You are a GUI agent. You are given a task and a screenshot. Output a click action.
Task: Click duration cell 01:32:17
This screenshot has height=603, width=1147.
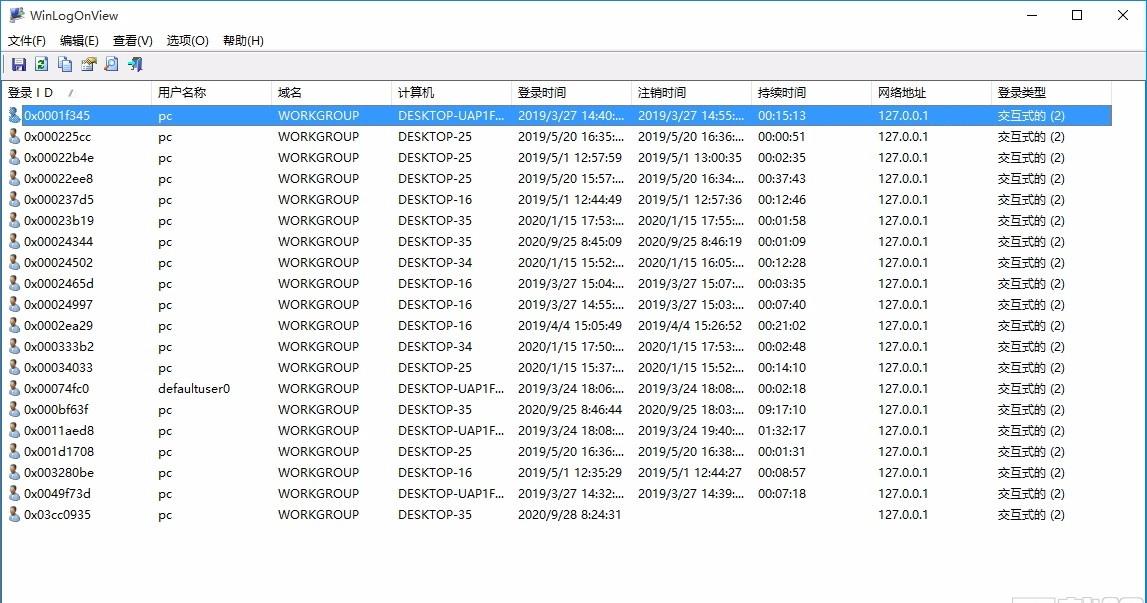pos(782,430)
